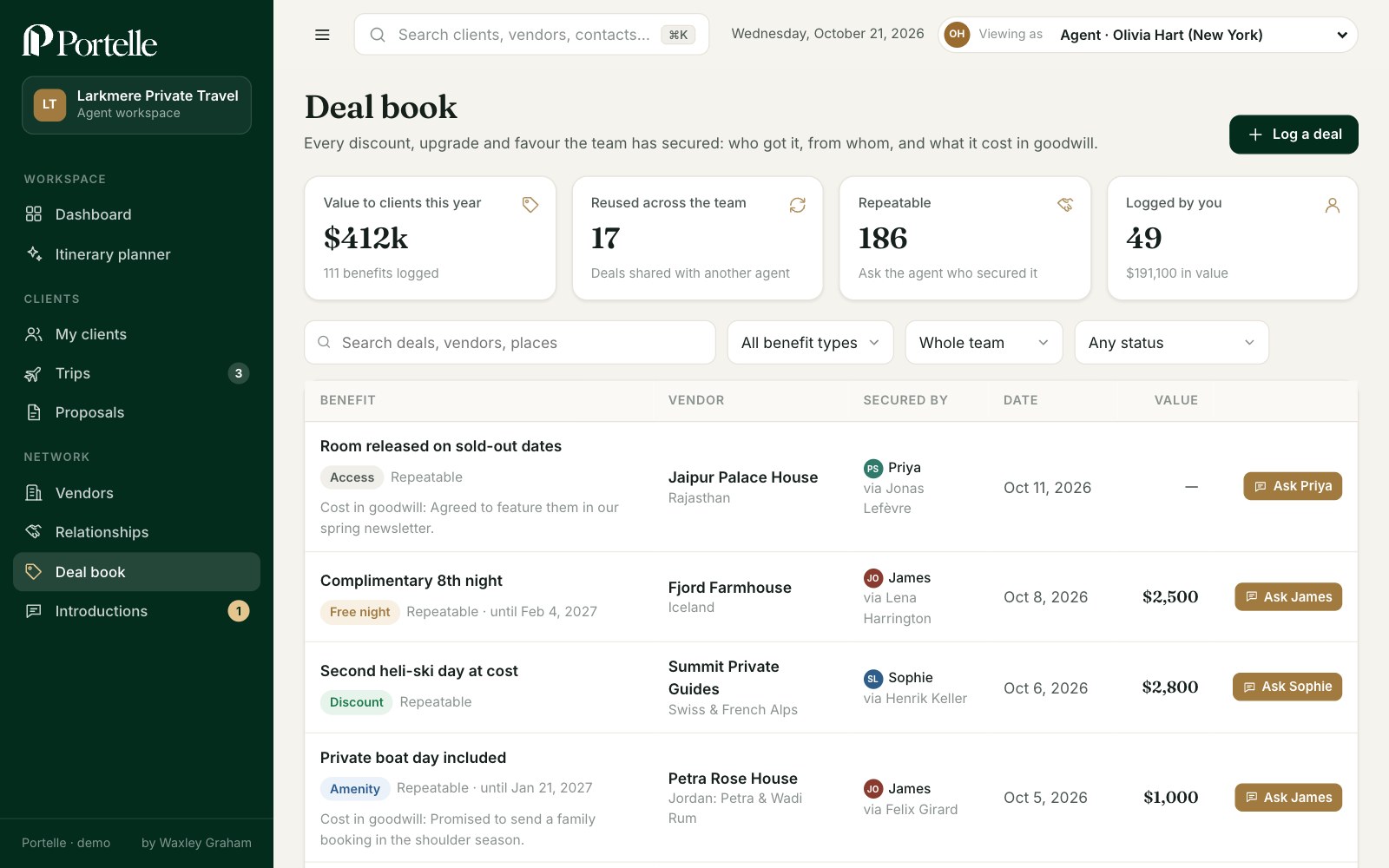This screenshot has height=868, width=1389.
Task: Open the Viewing as agent dropdown
Action: tap(1148, 35)
